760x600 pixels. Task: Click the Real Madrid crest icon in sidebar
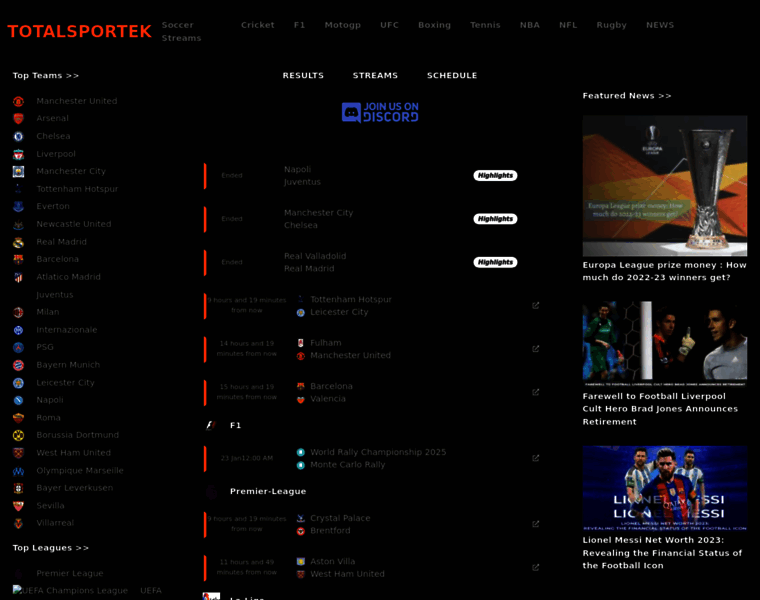[18, 242]
